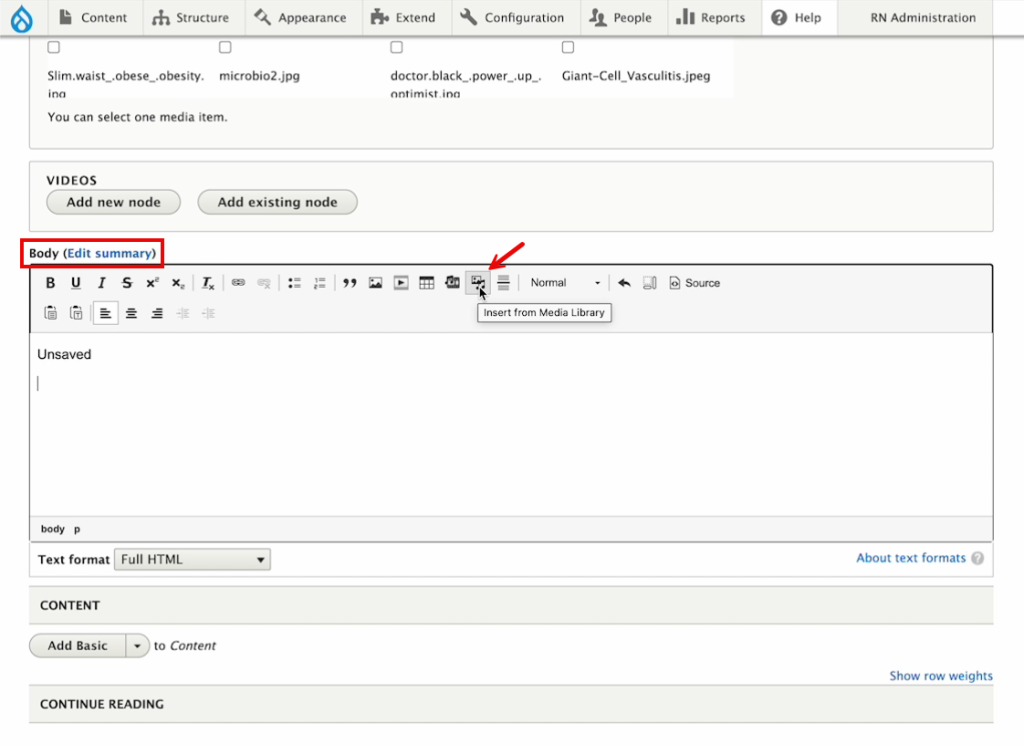Open the Configuration menu item

(x=513, y=17)
